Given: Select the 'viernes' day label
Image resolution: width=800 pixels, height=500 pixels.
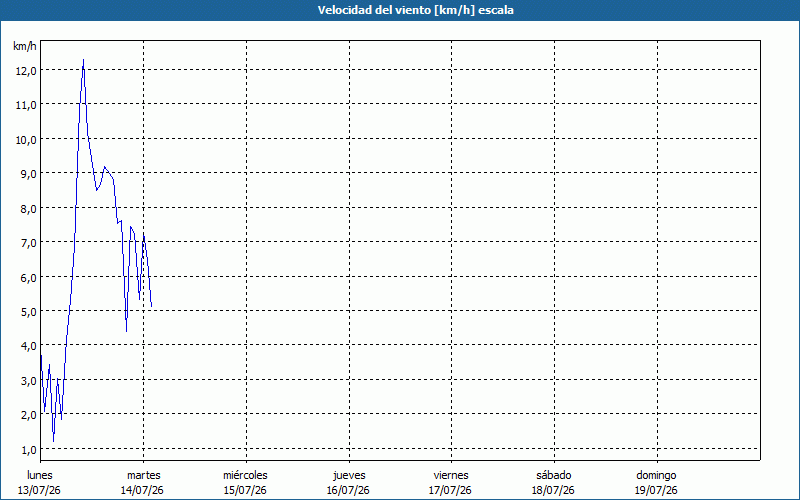Looking at the screenshot, I should point(451,475).
